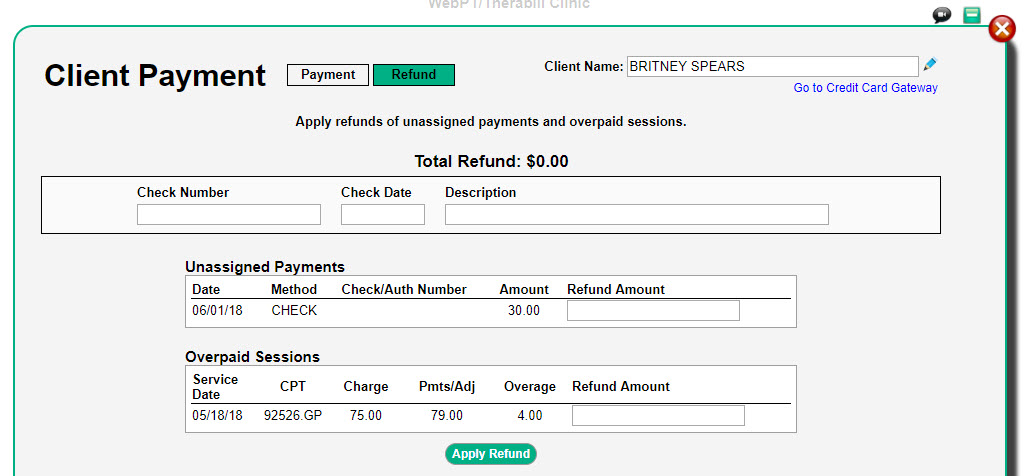Viewport: 1024px width, 476px height.
Task: Click the Overpaid Sessions heading
Action: 253,357
